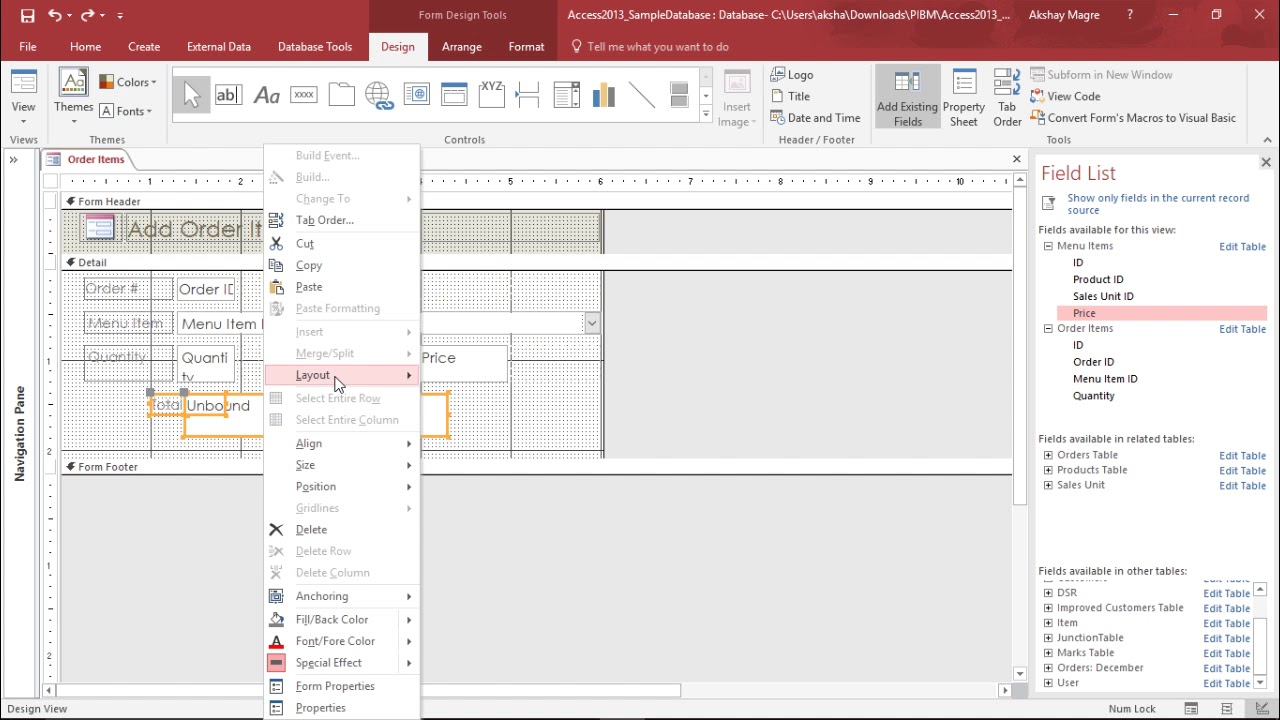1280x720 pixels.
Task: Collapse the Menu Items table fields
Action: pos(1048,246)
